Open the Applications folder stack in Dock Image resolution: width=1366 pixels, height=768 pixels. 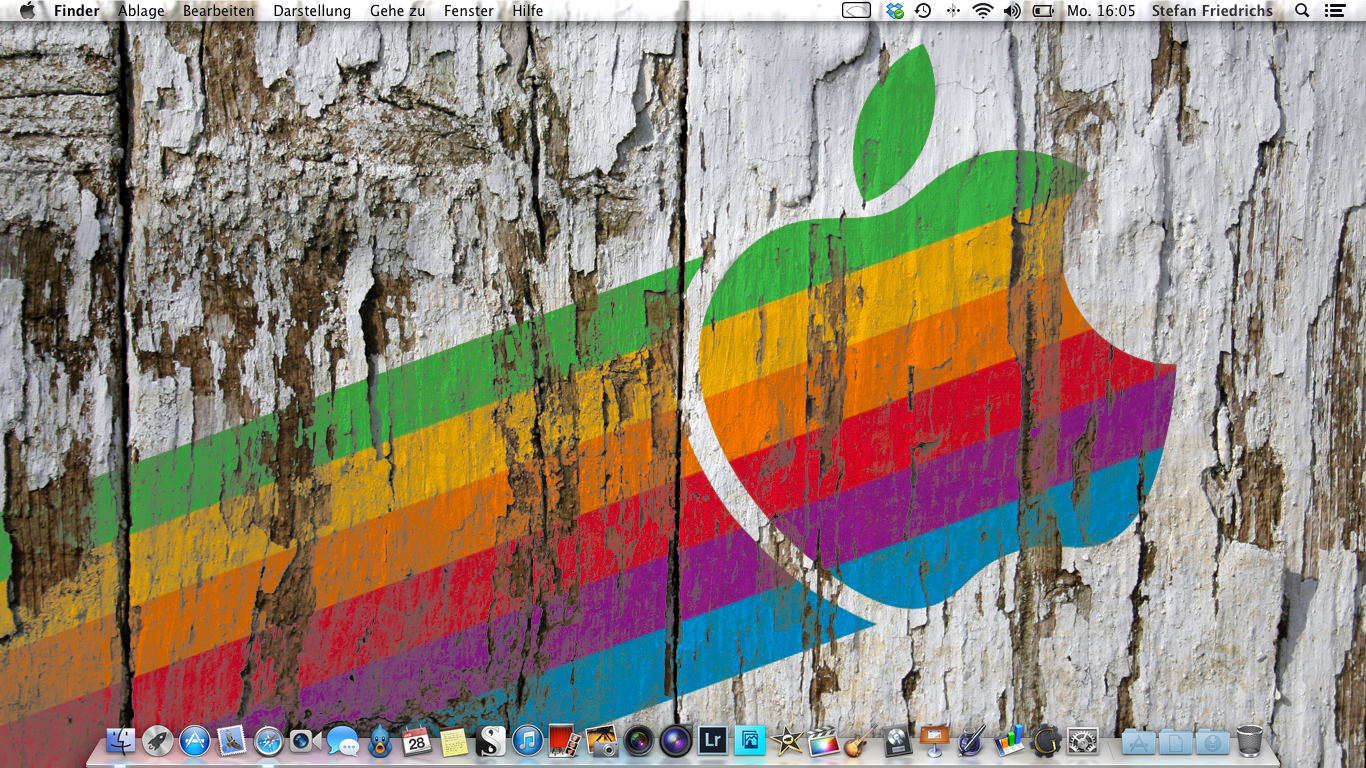pyautogui.click(x=1138, y=741)
